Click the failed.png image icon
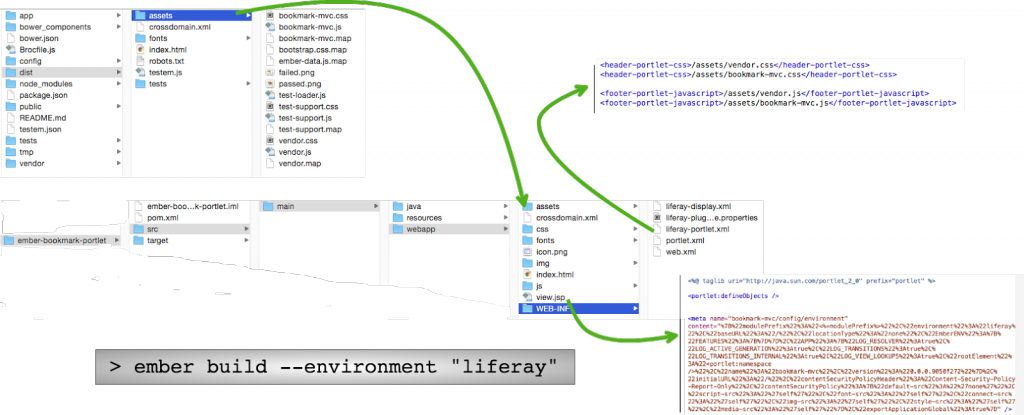Screen dimensions: 1024x415 (270, 72)
